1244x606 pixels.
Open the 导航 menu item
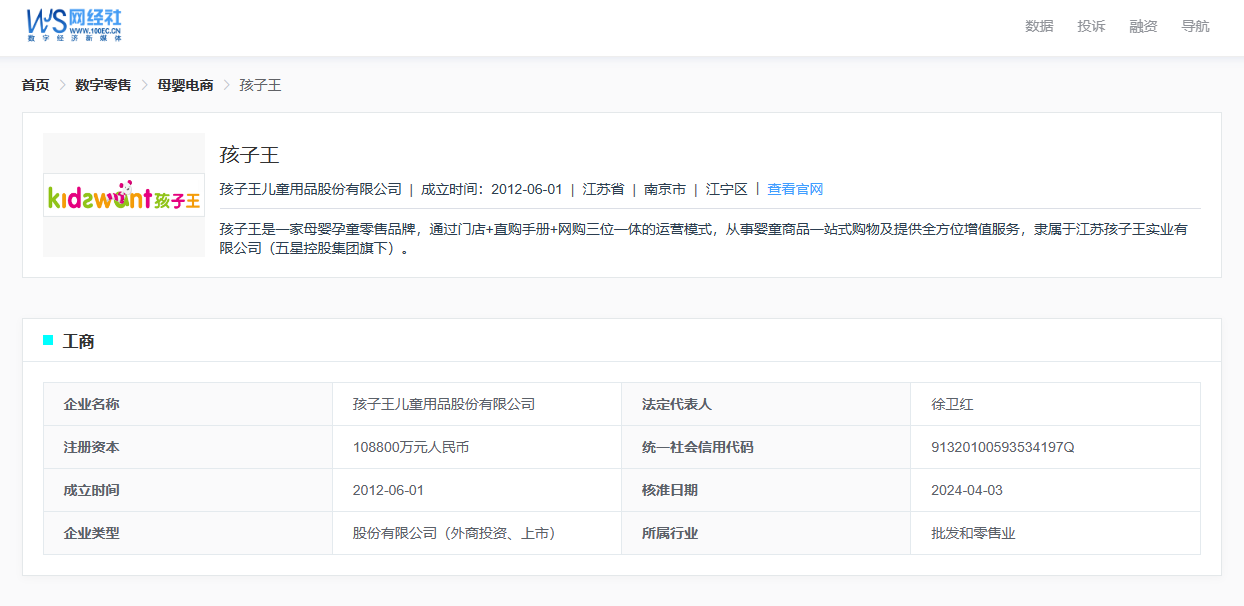[1195, 26]
